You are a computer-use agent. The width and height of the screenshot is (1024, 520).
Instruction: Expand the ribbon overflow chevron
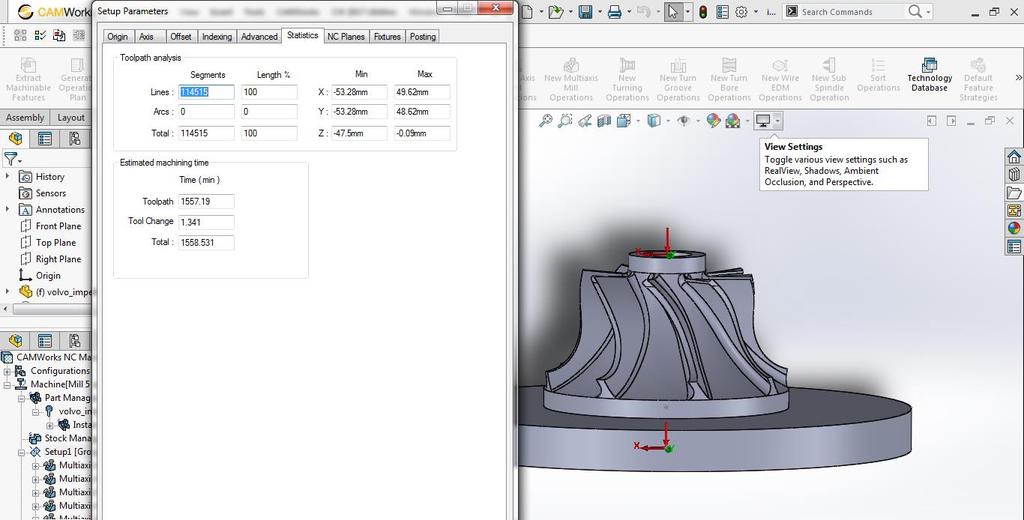(x=1017, y=78)
